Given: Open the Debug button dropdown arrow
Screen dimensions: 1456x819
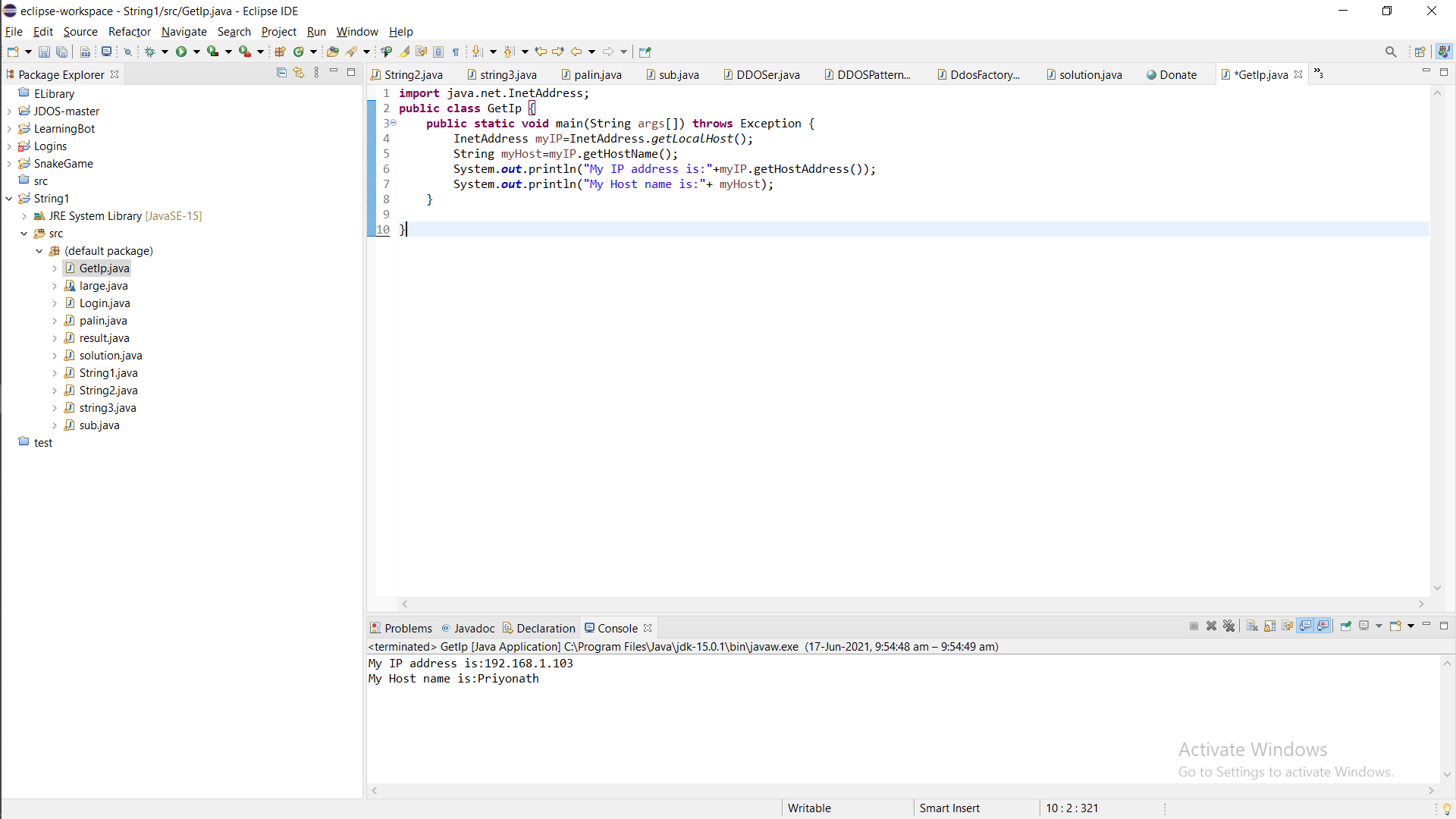Looking at the screenshot, I should [165, 52].
